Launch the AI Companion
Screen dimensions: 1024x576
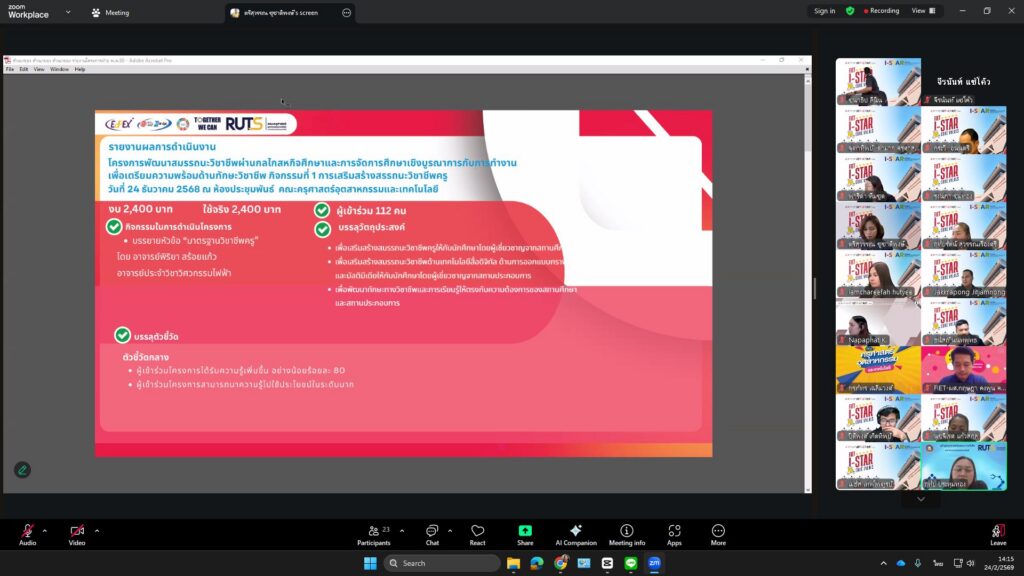point(575,533)
